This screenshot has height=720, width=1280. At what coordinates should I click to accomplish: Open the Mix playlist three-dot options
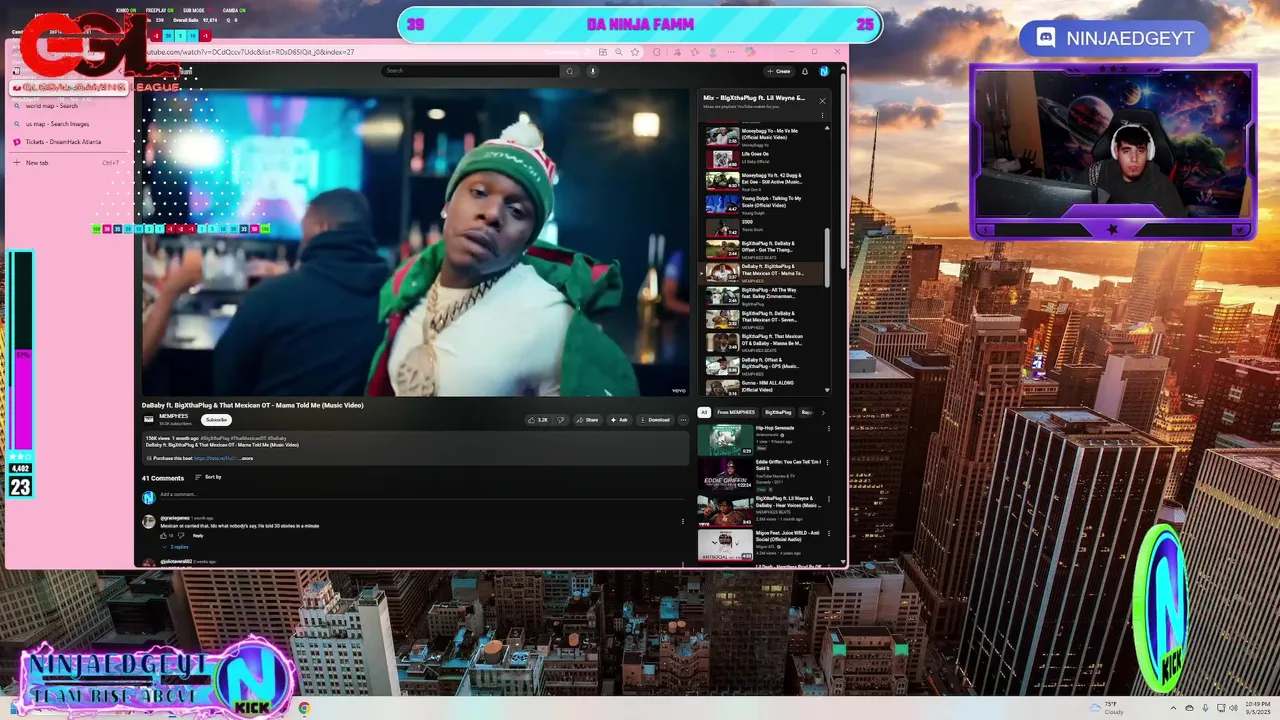click(824, 115)
